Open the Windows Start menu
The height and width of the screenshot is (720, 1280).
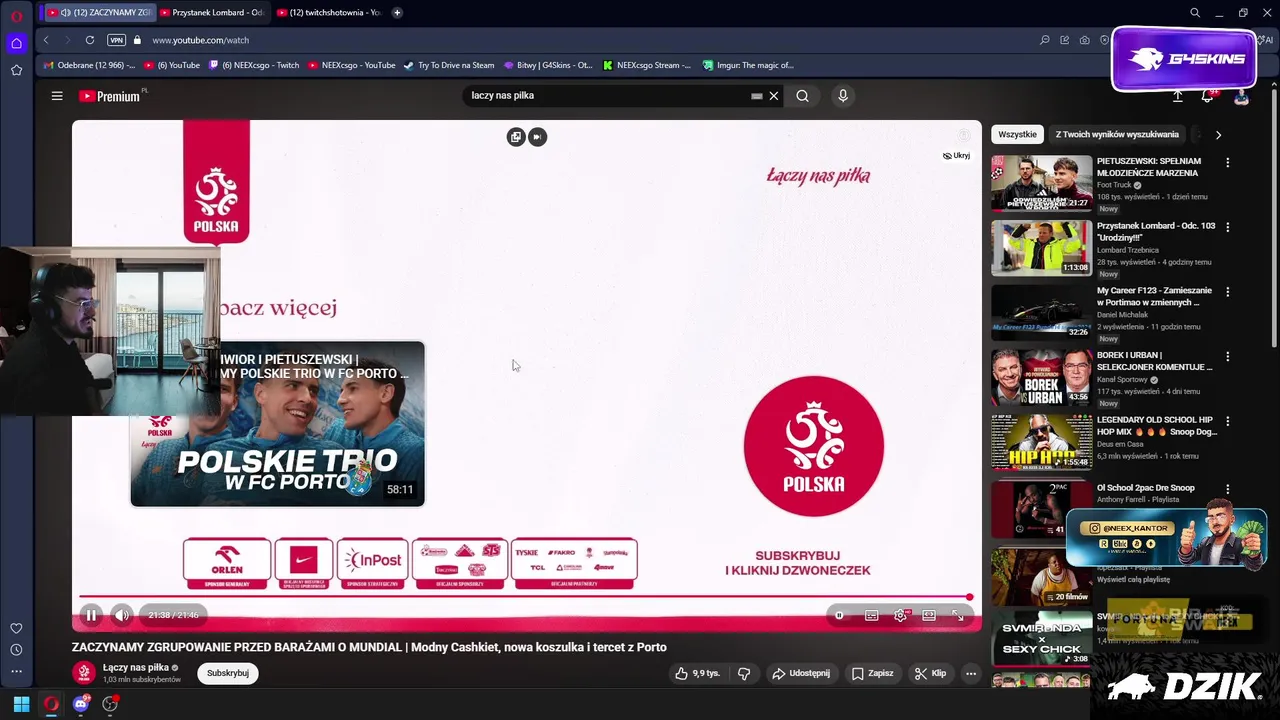21,704
